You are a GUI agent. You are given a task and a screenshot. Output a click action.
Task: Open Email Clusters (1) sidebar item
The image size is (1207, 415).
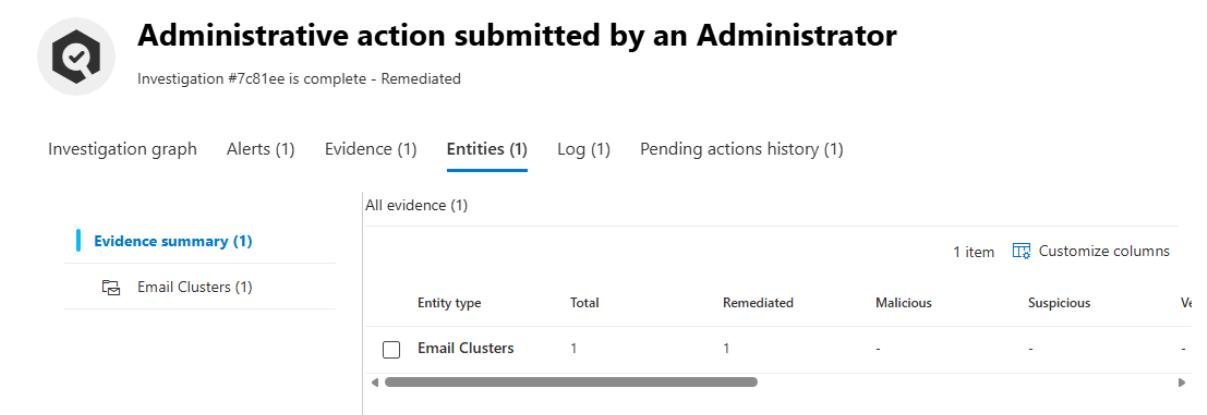pos(194,288)
